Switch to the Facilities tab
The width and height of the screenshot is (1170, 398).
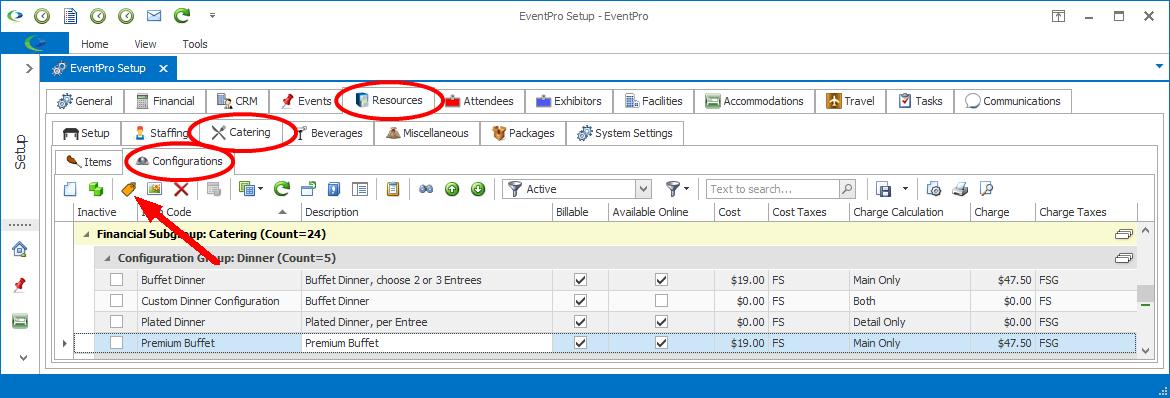[x=653, y=101]
